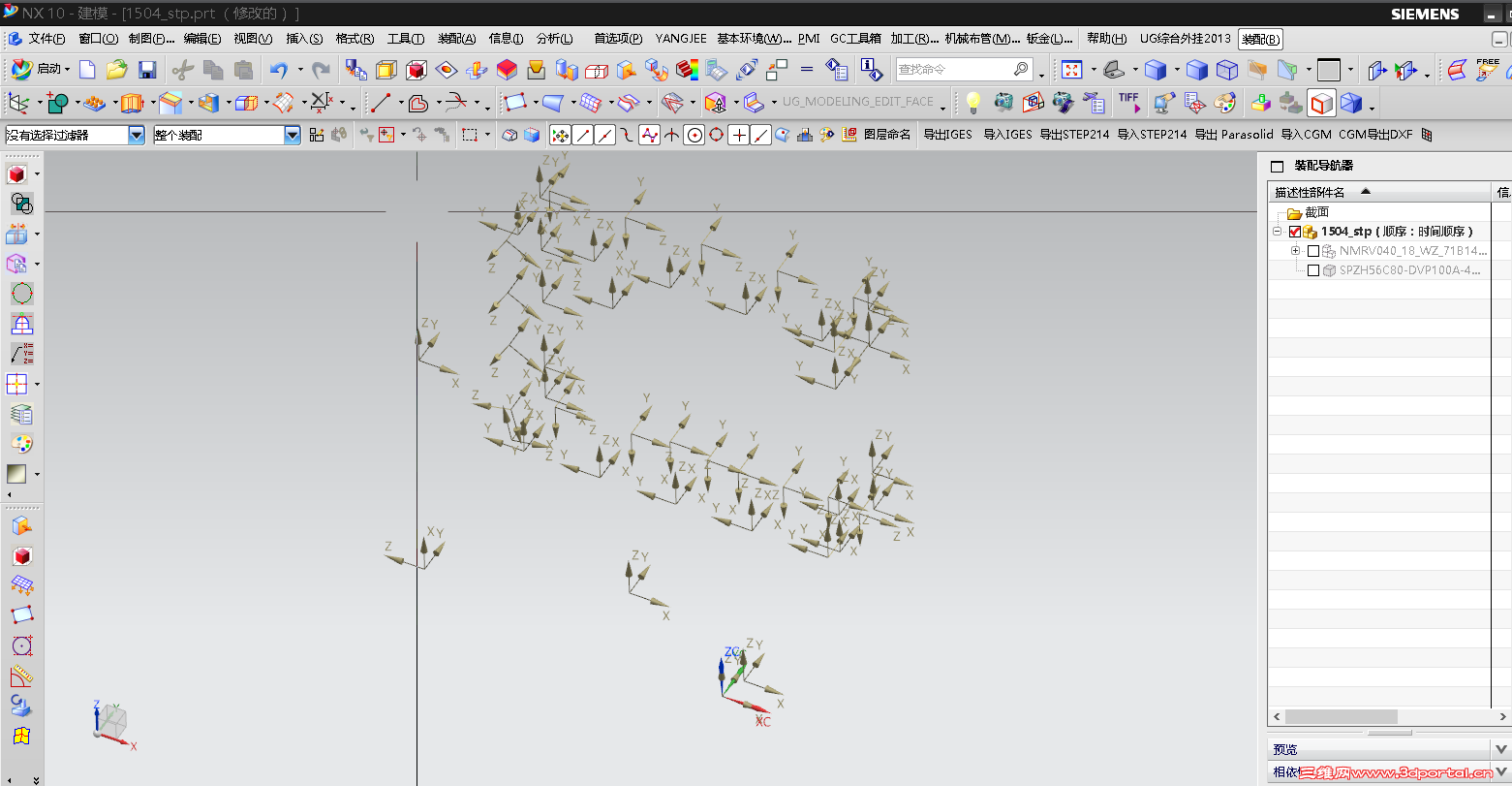
Task: Select the Line sketch tool
Action: [382, 102]
